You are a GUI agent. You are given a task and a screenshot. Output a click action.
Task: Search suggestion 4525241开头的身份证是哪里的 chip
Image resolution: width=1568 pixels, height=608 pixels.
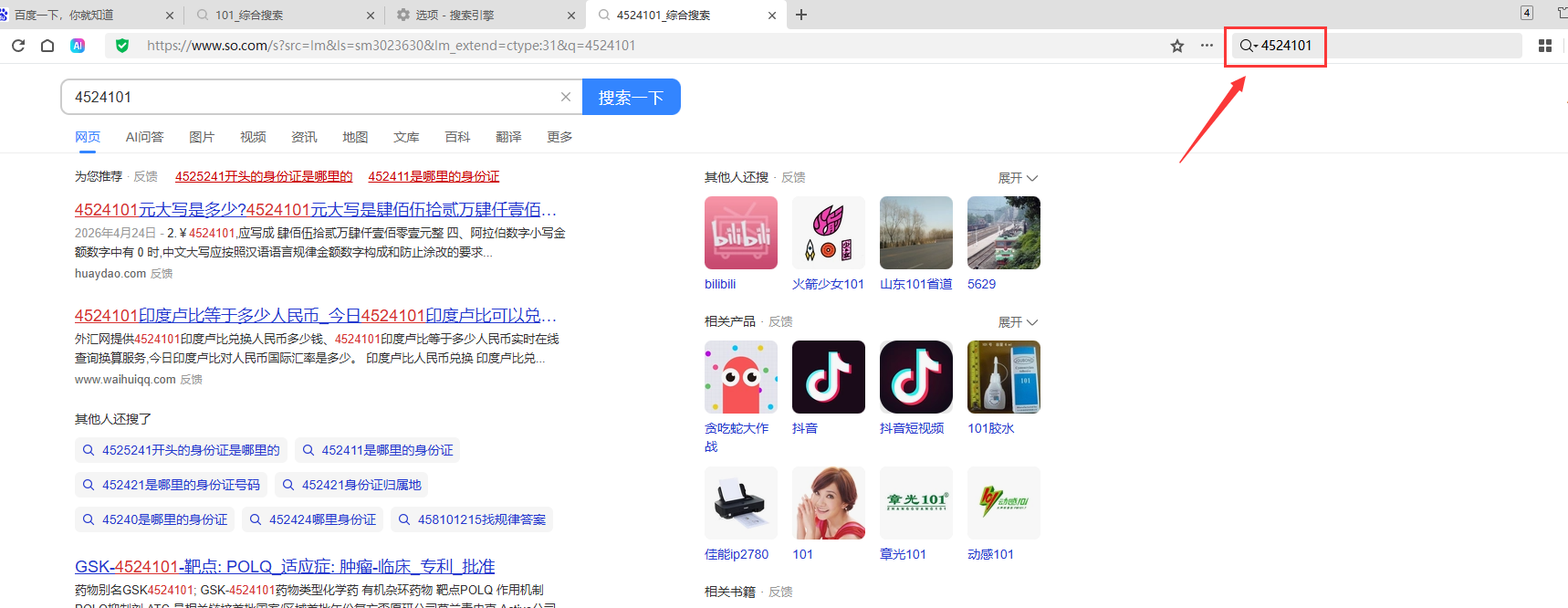pyautogui.click(x=181, y=450)
